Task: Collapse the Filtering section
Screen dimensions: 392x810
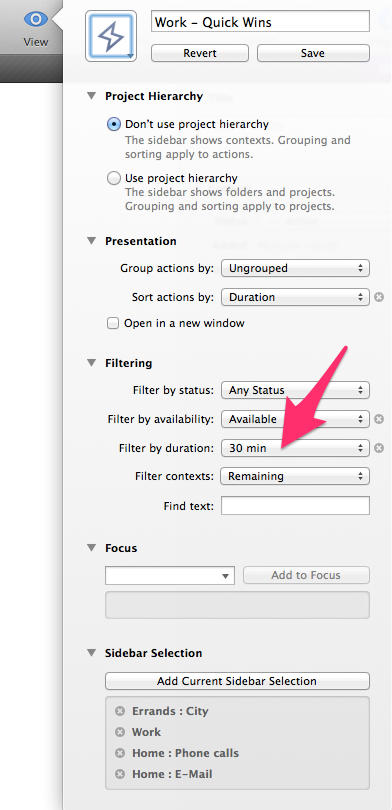Action: [x=91, y=363]
